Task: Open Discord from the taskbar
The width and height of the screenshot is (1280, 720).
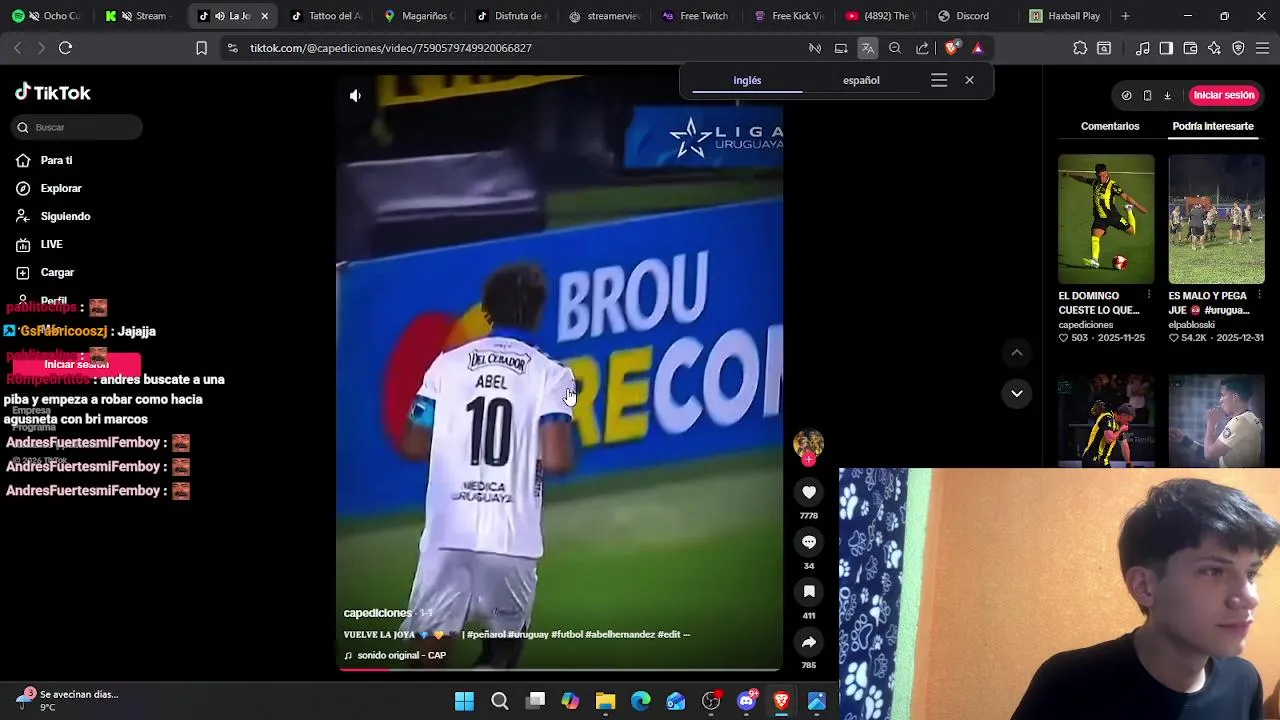Action: click(746, 701)
